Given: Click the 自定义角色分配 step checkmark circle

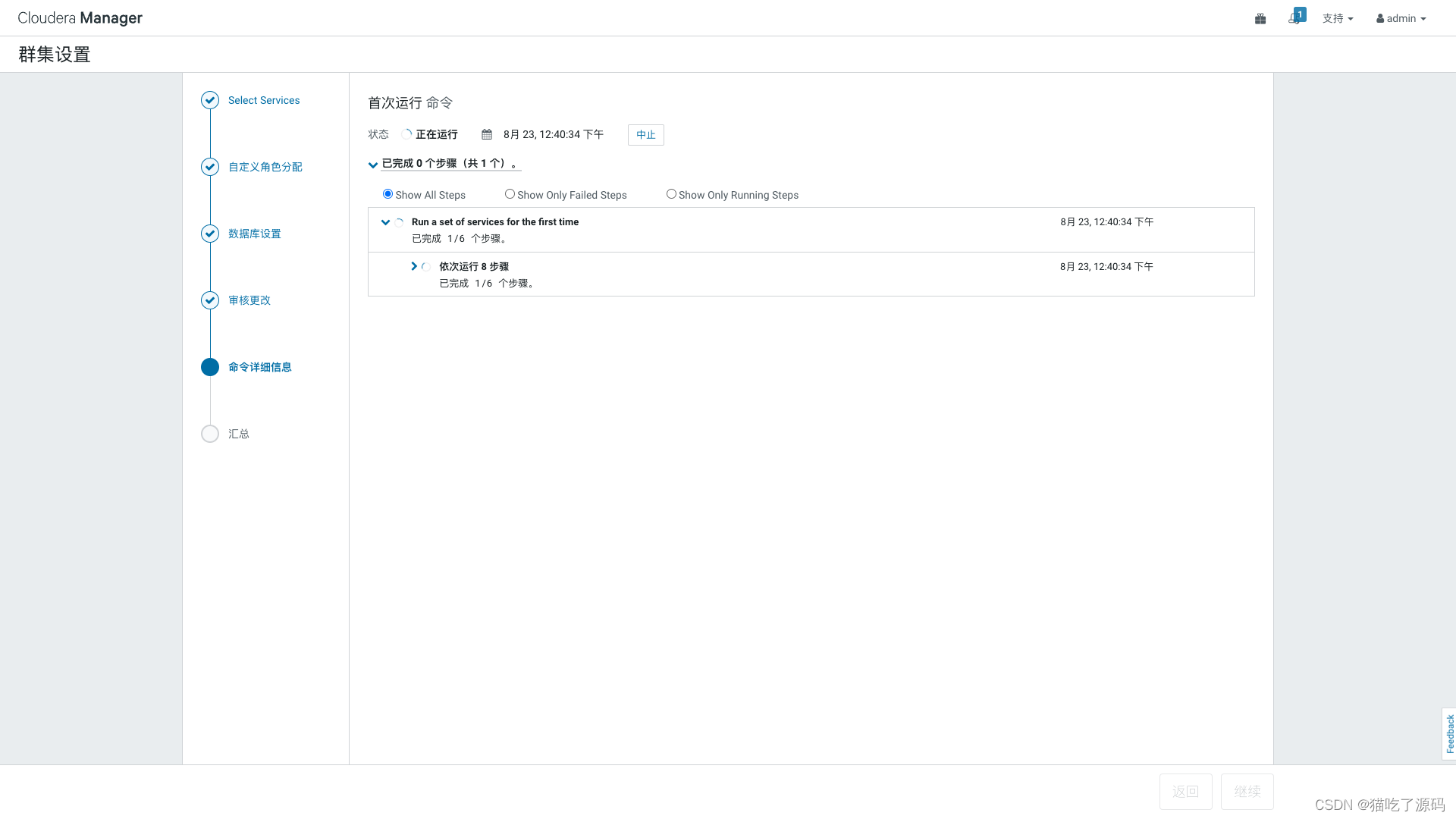Looking at the screenshot, I should coord(210,167).
